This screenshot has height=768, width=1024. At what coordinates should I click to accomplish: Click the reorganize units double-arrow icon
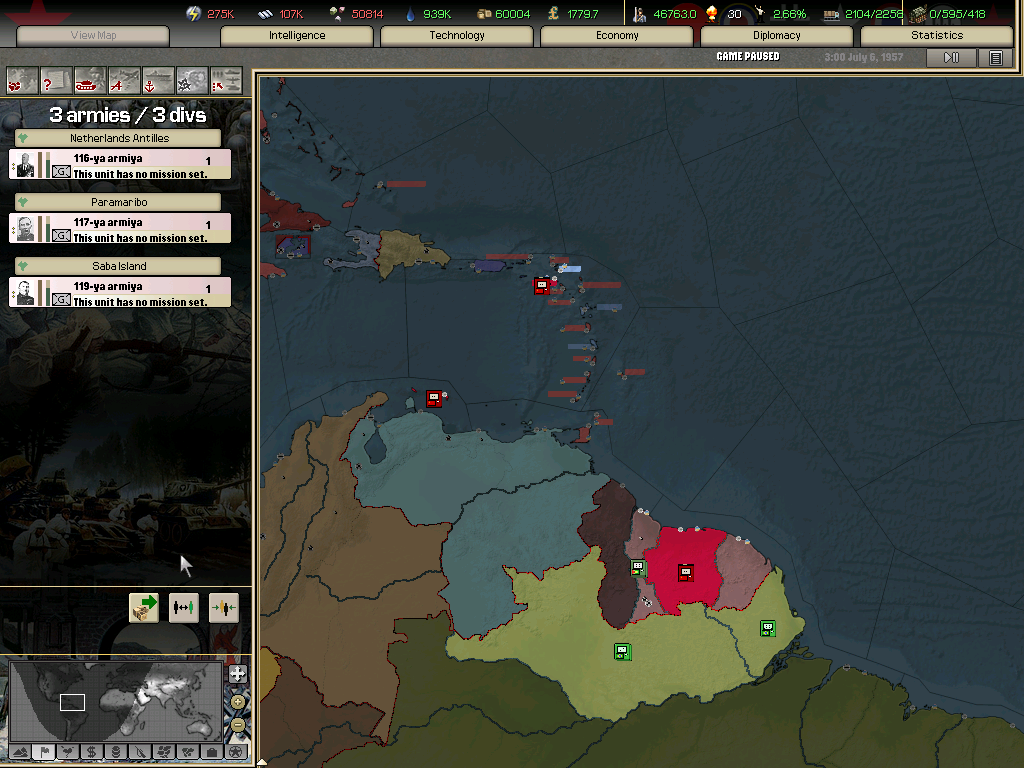(184, 607)
